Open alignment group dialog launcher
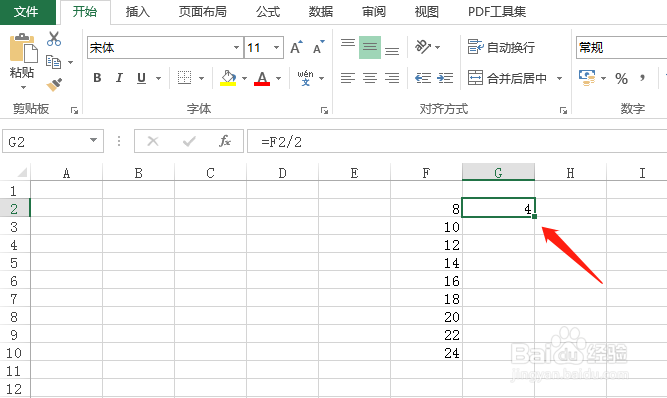This screenshot has height=398, width=667. (563, 111)
